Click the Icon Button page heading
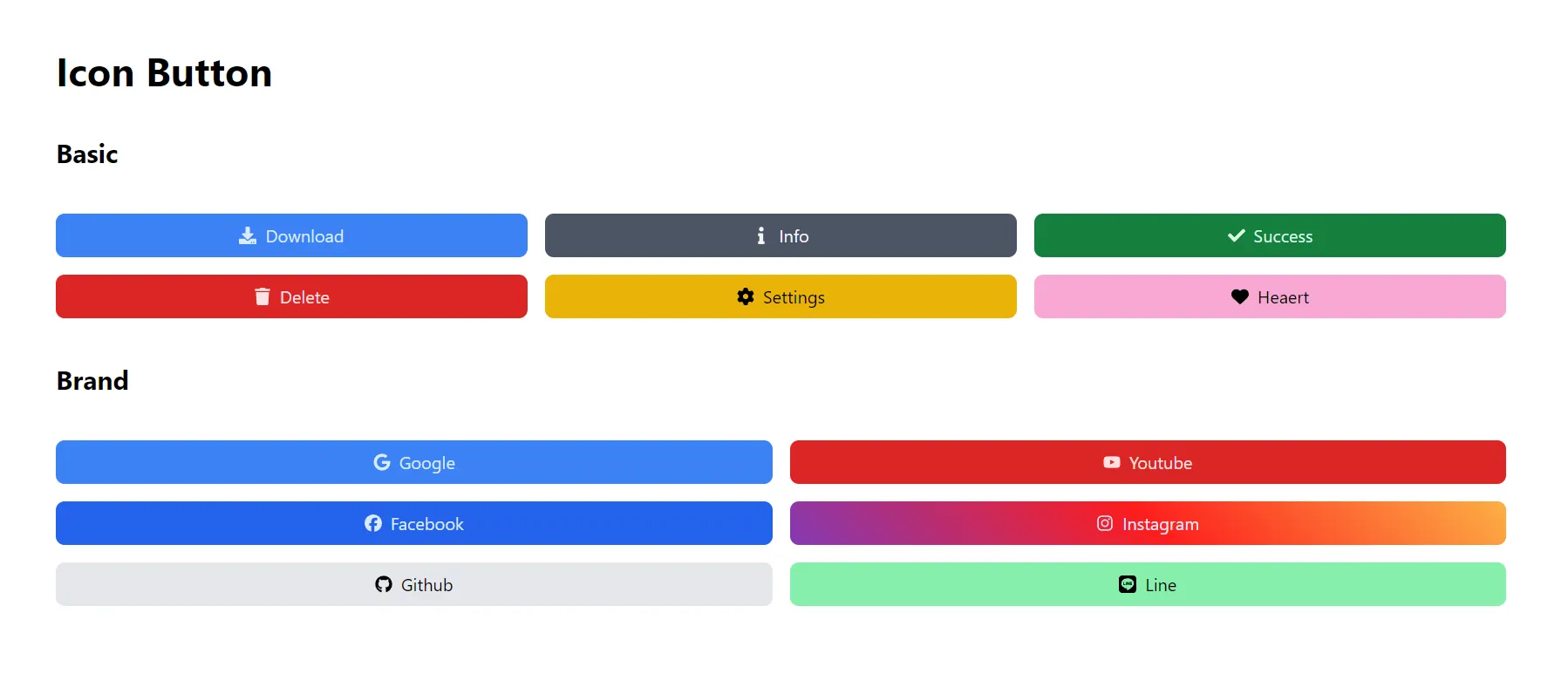 164,72
